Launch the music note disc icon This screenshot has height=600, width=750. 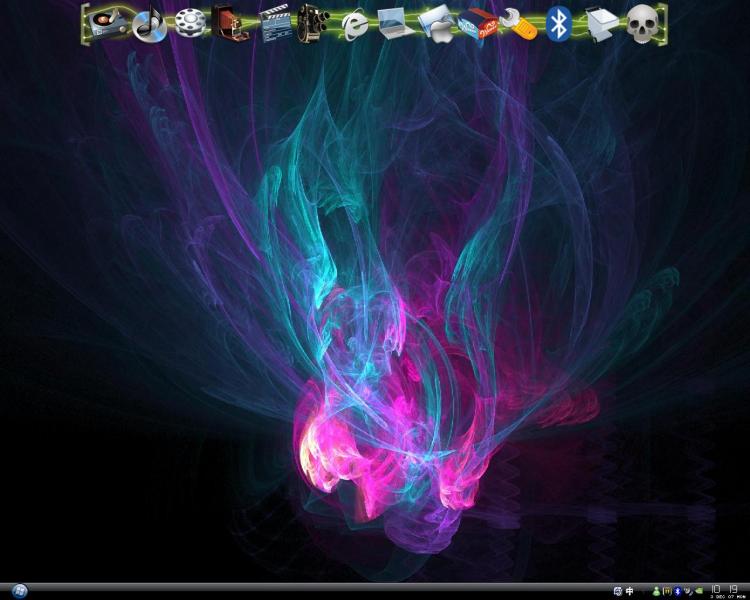tap(149, 24)
